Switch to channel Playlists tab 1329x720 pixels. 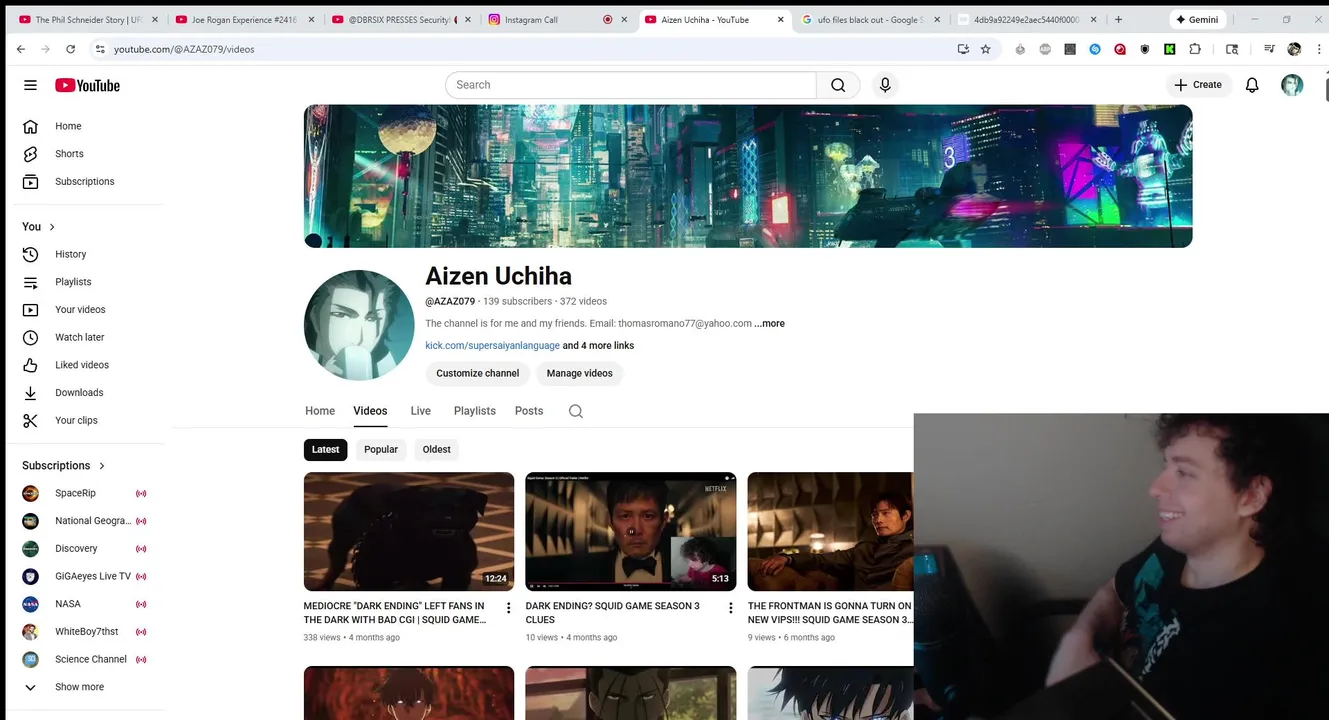click(x=475, y=411)
